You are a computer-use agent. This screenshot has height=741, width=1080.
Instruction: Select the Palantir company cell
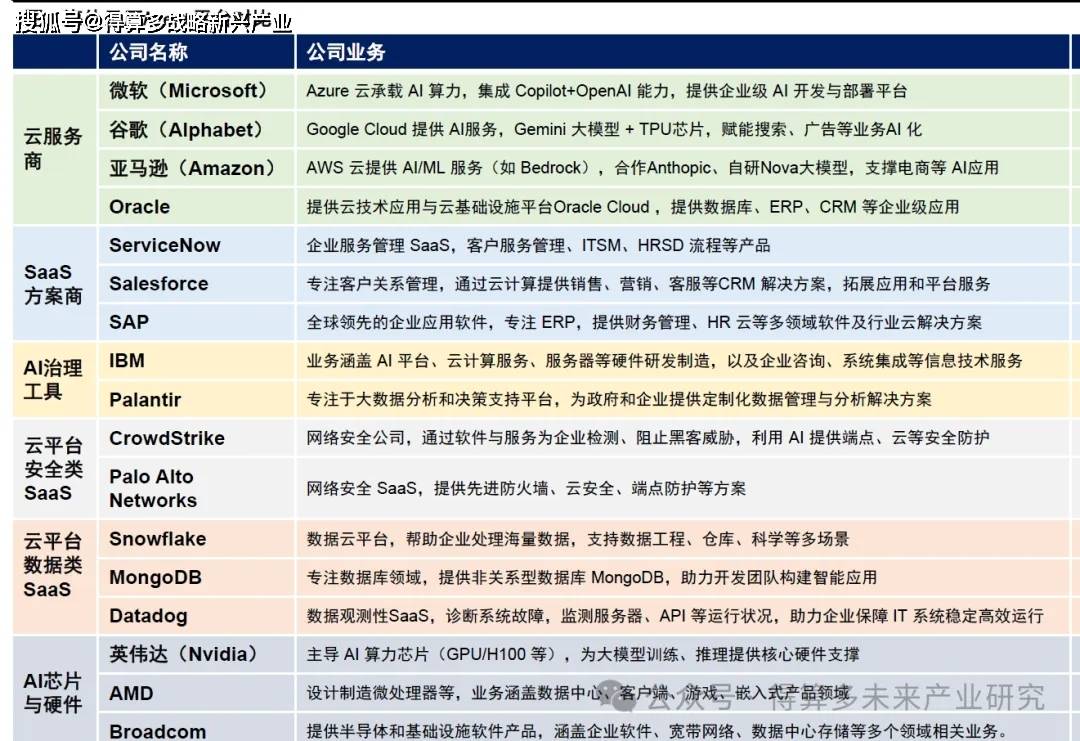click(145, 399)
